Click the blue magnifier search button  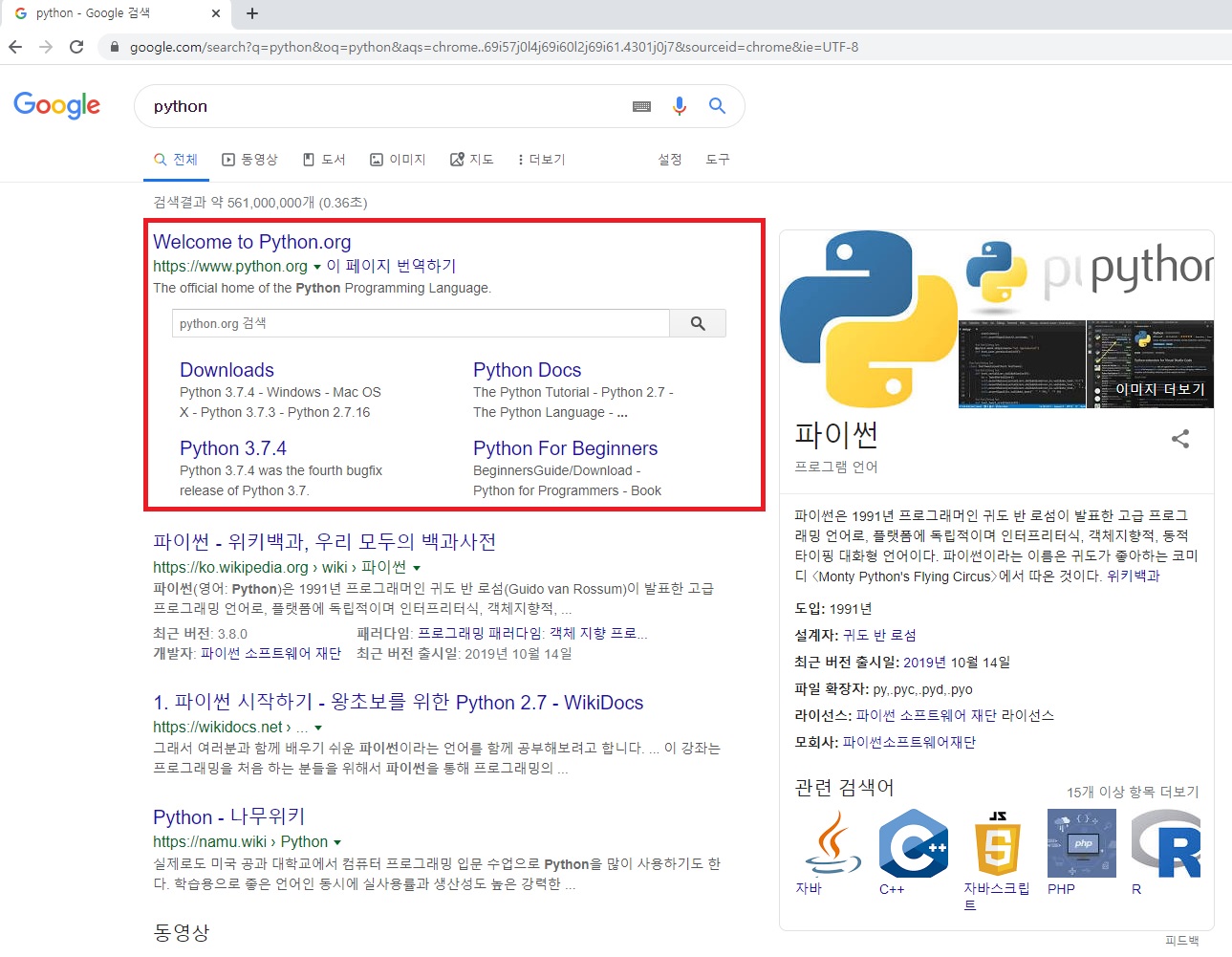point(717,106)
